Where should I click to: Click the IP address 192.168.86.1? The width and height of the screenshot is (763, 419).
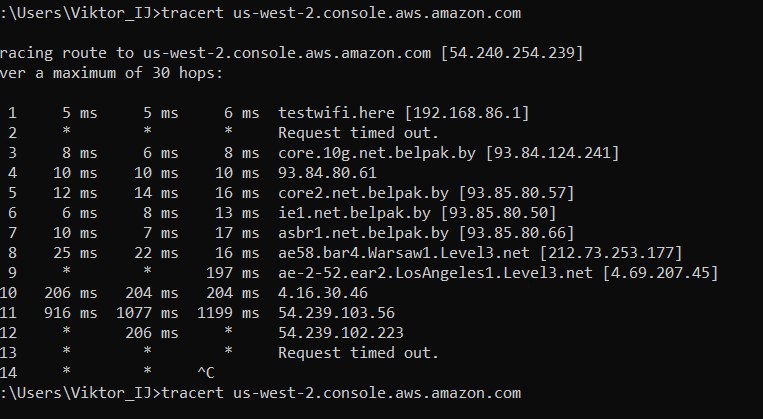[x=467, y=112]
